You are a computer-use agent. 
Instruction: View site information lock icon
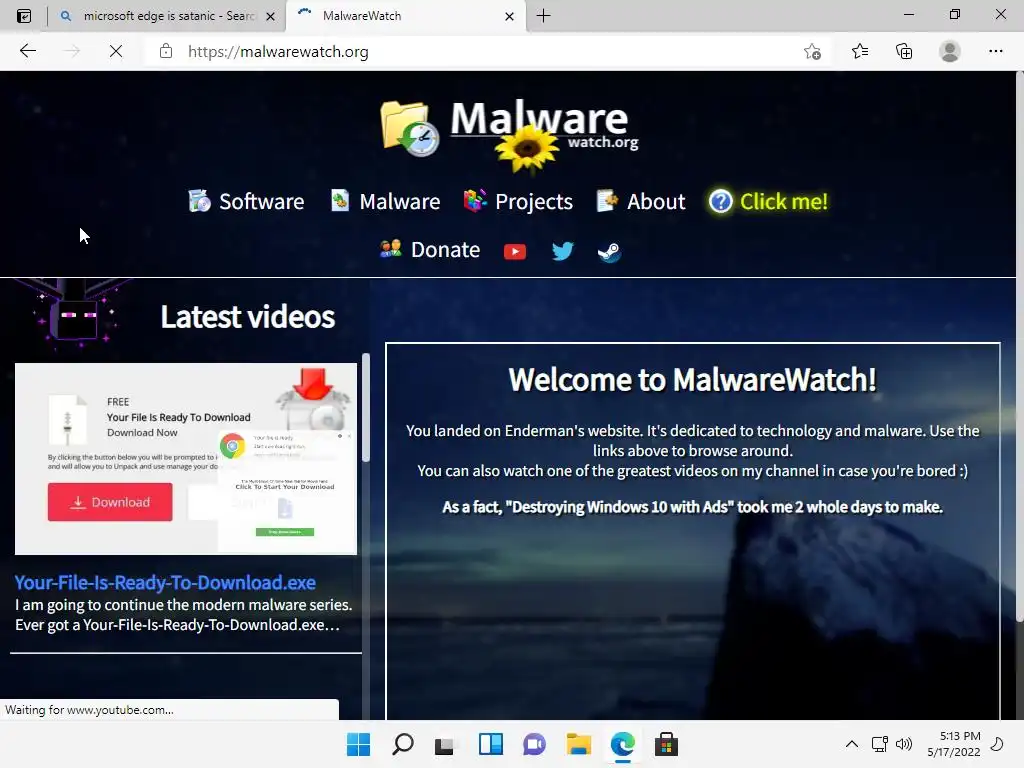tap(166, 51)
